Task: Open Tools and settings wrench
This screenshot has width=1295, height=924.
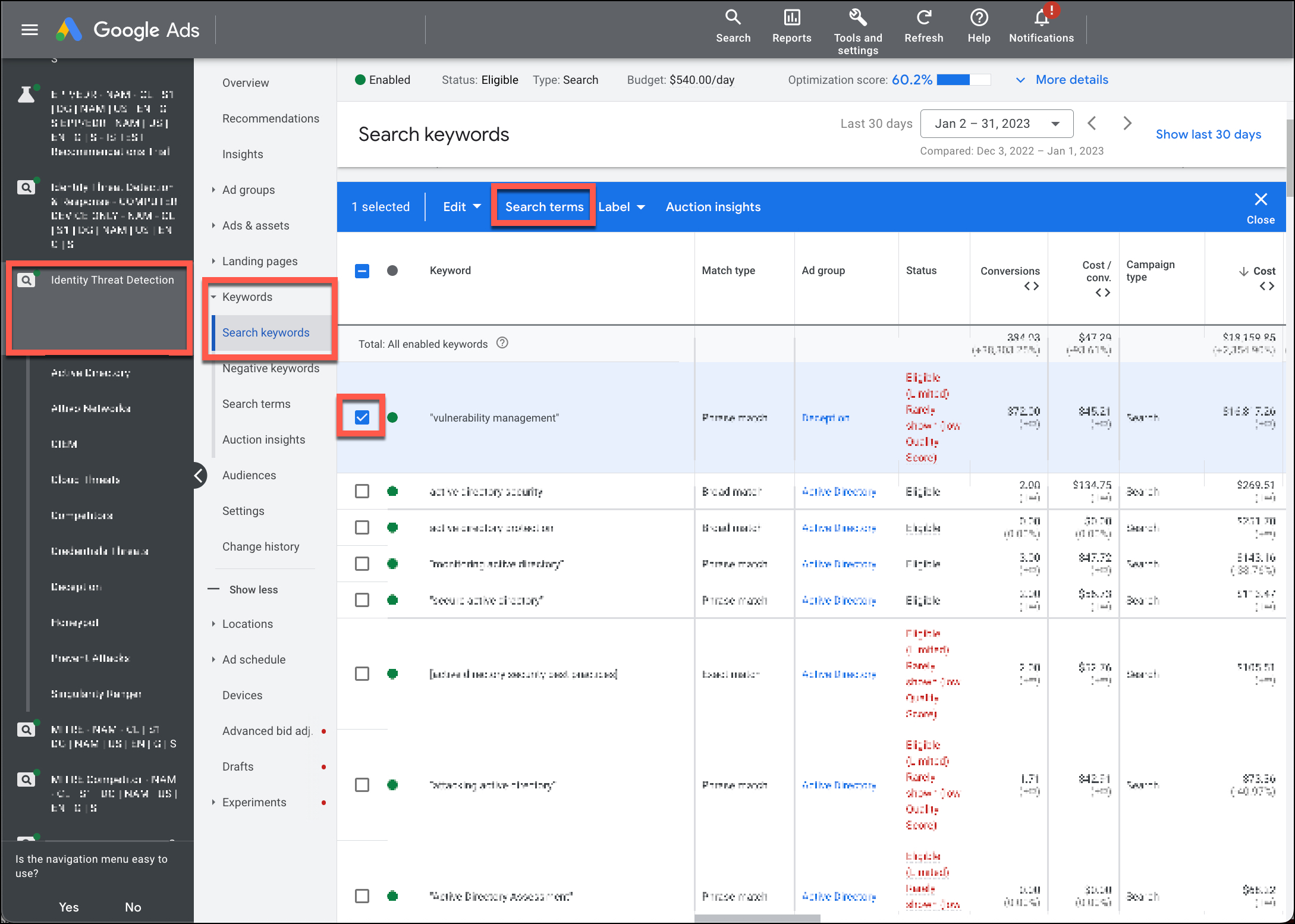Action: (857, 18)
